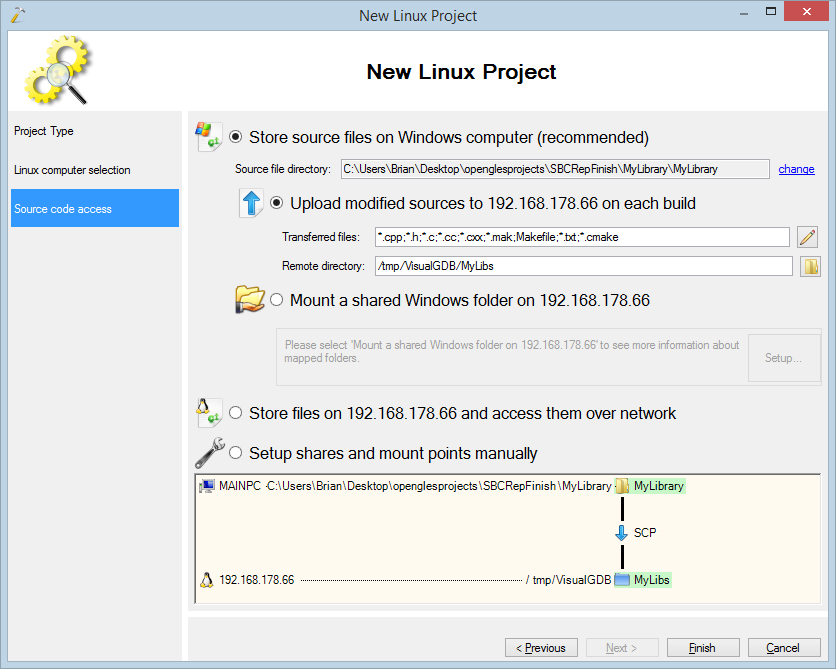Screen dimensions: 836x669
Task: Click the change link for source directory
Action: click(796, 169)
